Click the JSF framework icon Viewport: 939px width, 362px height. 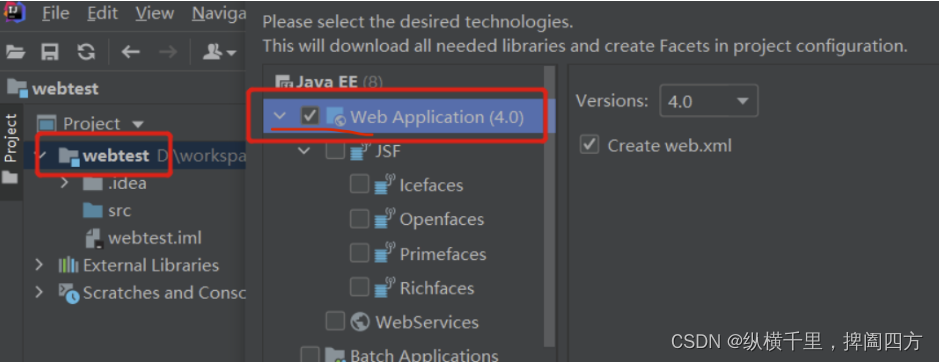[x=361, y=150]
